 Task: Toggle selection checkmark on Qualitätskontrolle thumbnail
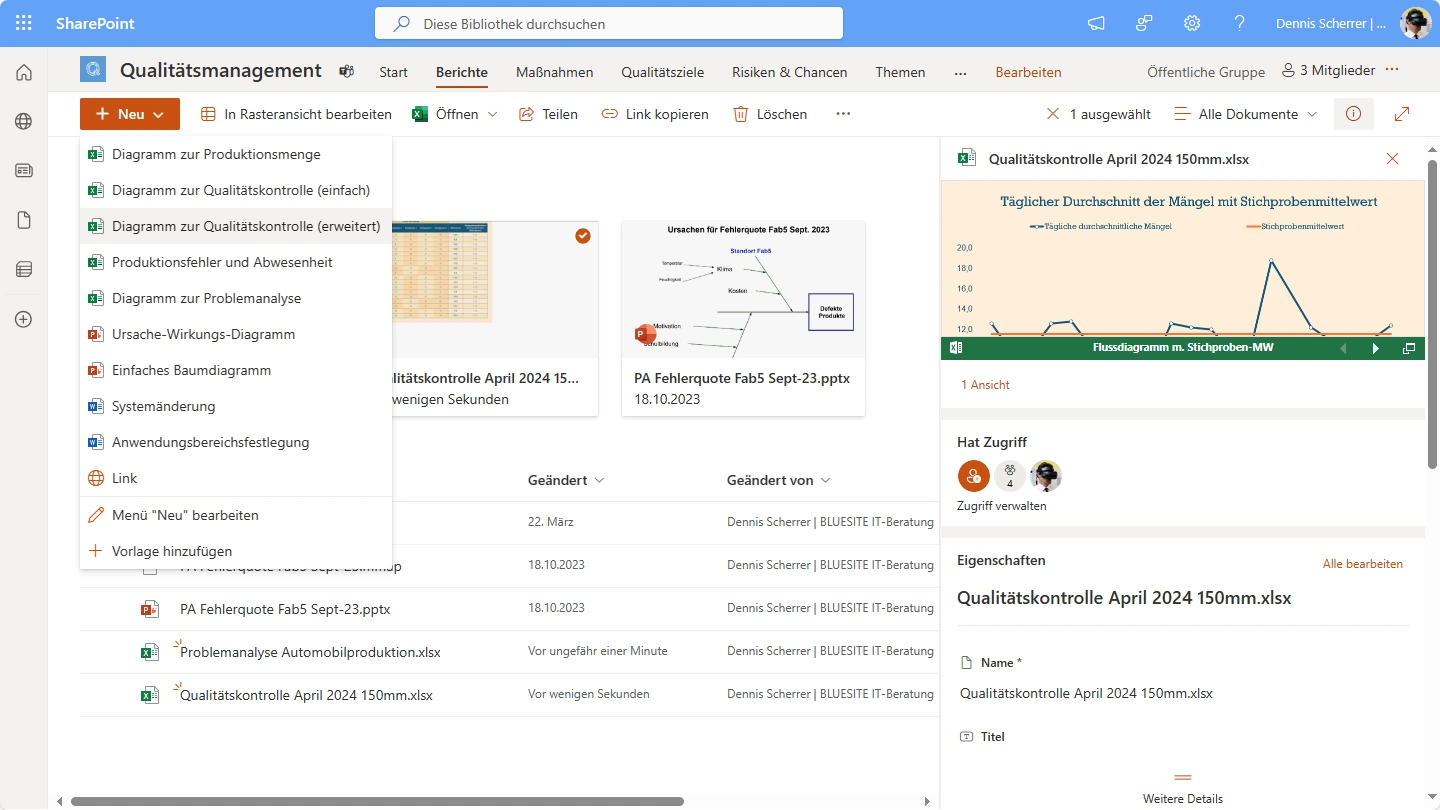583,236
